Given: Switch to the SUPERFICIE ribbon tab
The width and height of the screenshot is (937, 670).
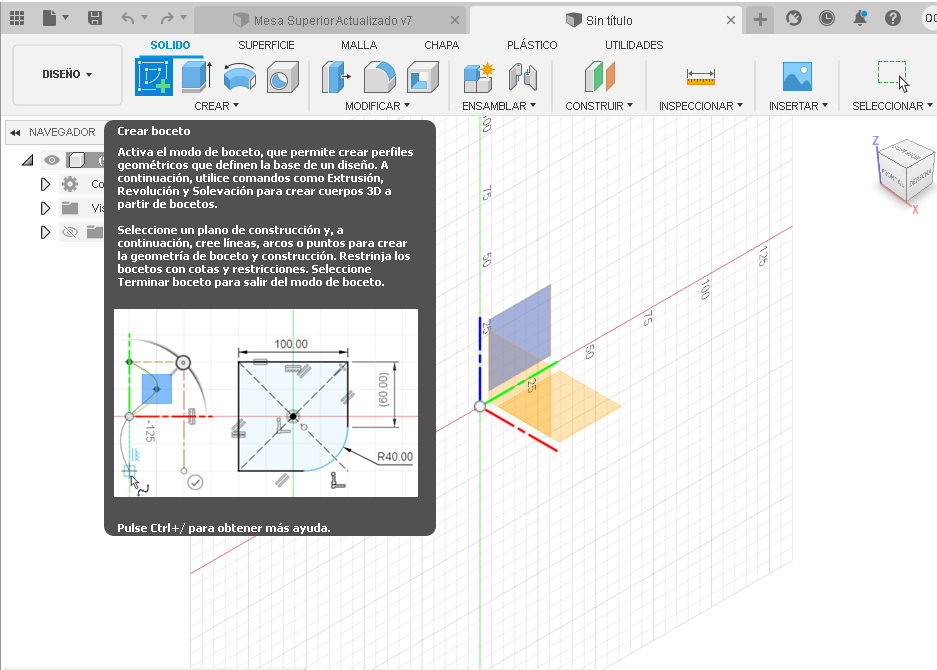Looking at the screenshot, I should [267, 45].
